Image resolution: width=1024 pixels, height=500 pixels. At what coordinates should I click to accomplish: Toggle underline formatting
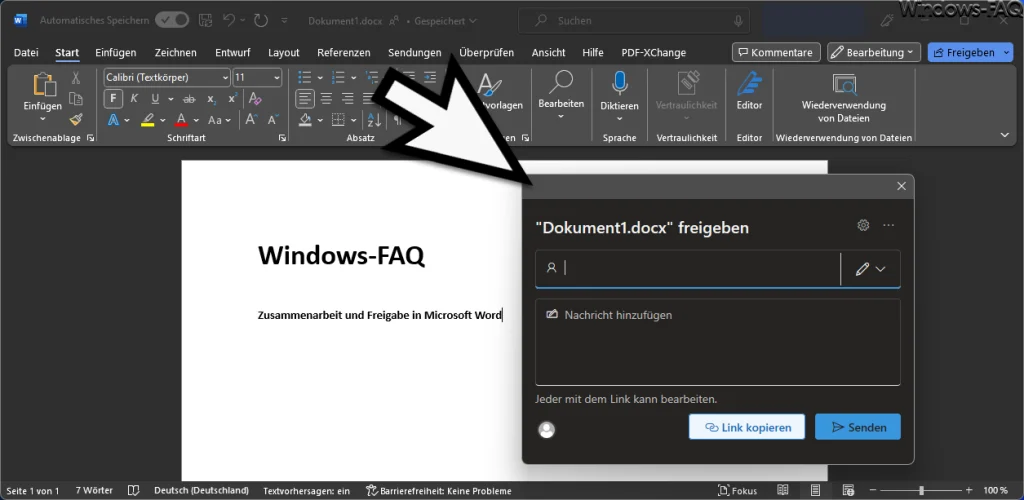point(155,99)
